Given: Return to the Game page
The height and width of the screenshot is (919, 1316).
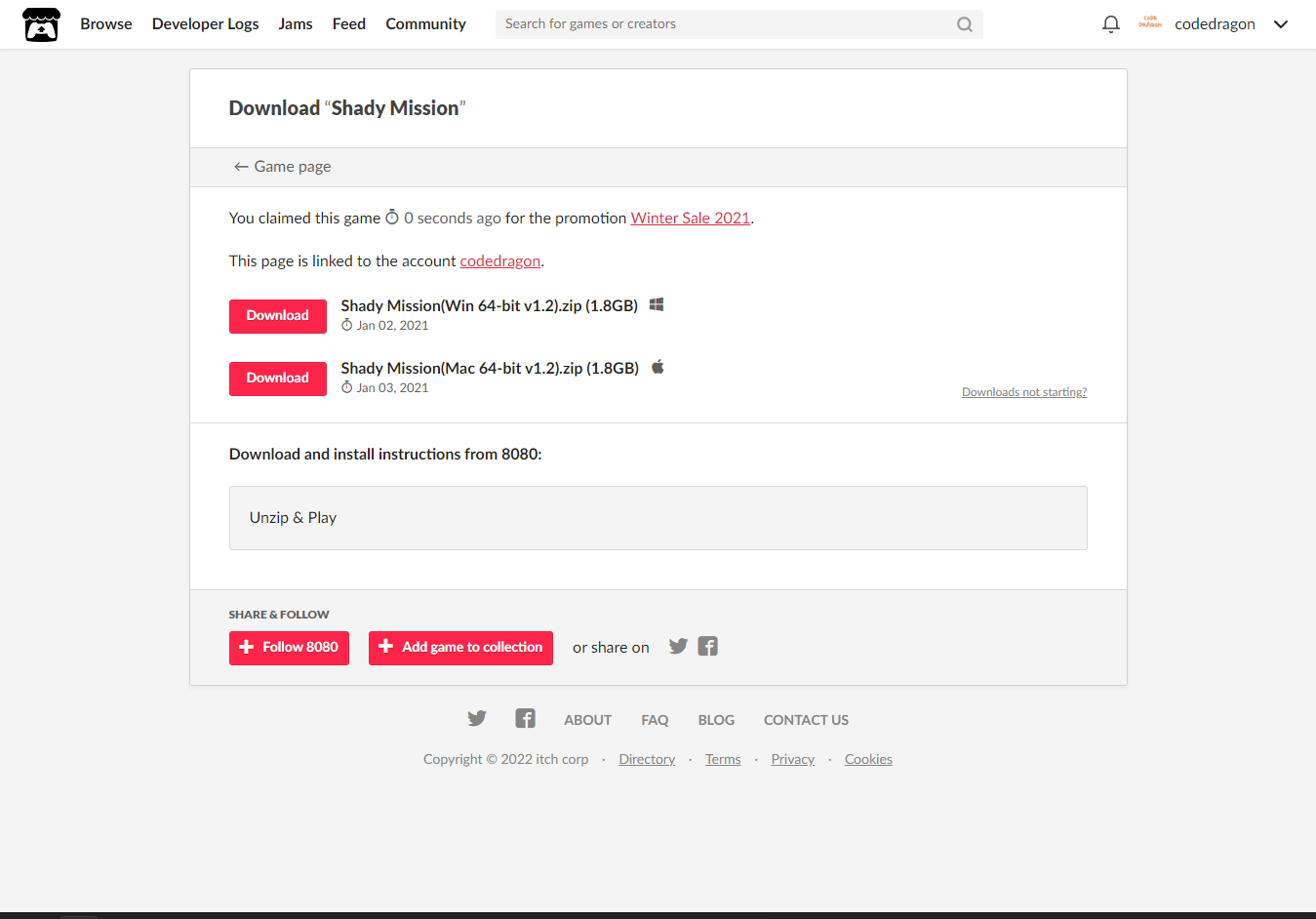Looking at the screenshot, I should coord(282,167).
